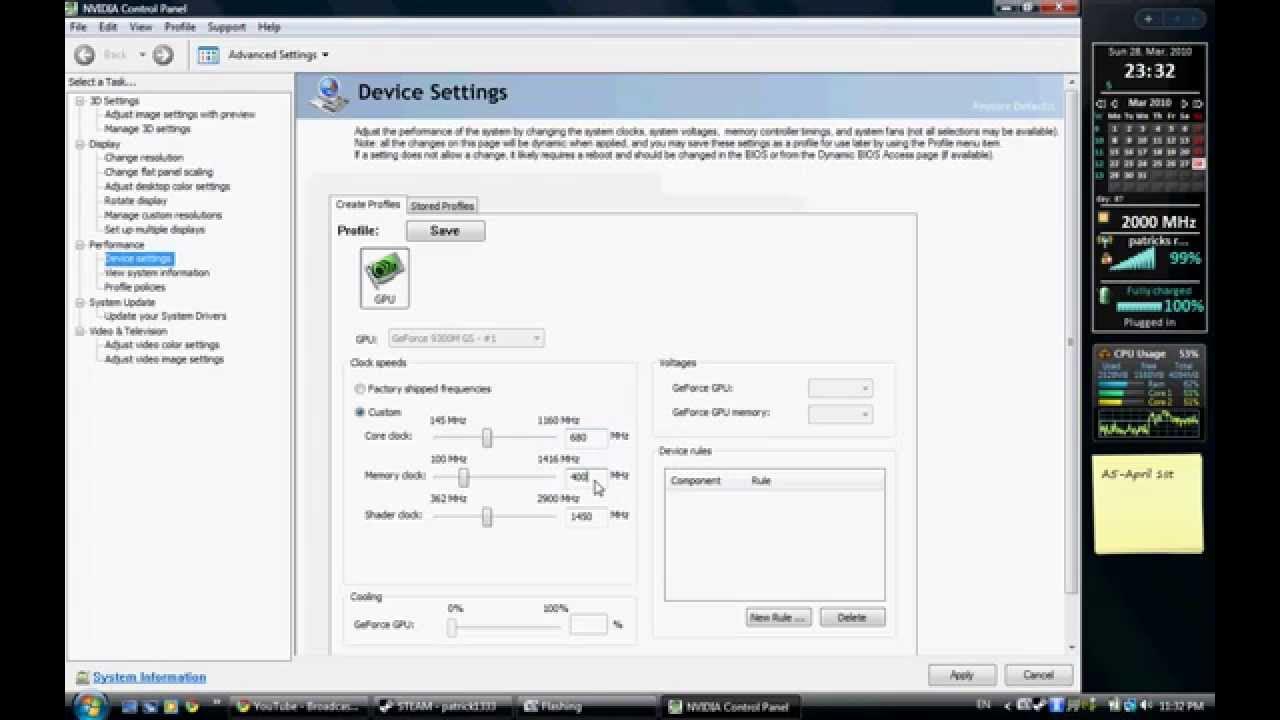
Task: Click the Delete rule button
Action: [x=852, y=617]
